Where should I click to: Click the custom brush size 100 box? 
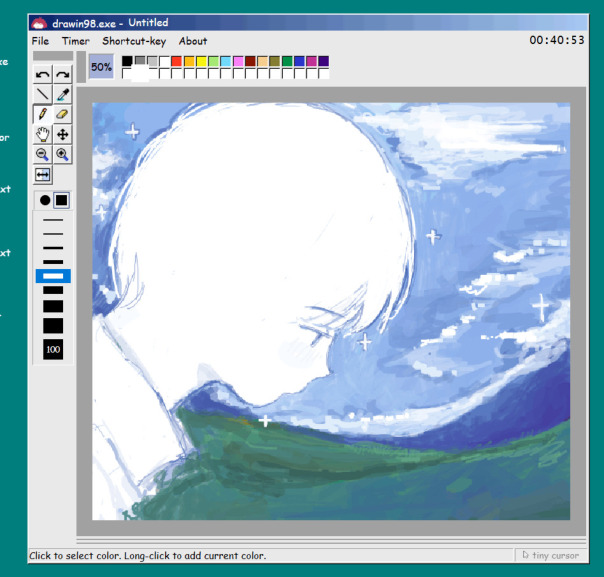click(53, 349)
